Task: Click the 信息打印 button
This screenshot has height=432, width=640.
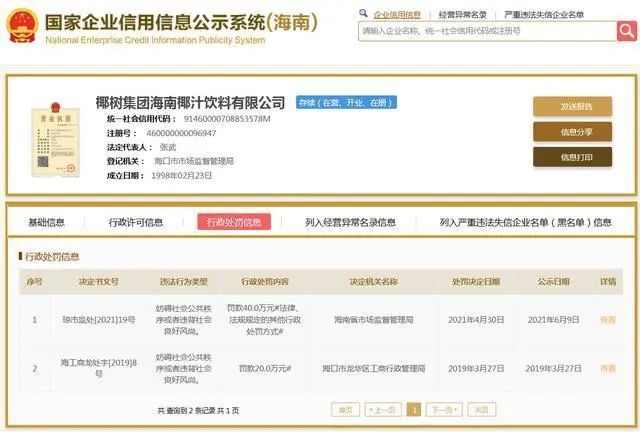Action: point(572,157)
